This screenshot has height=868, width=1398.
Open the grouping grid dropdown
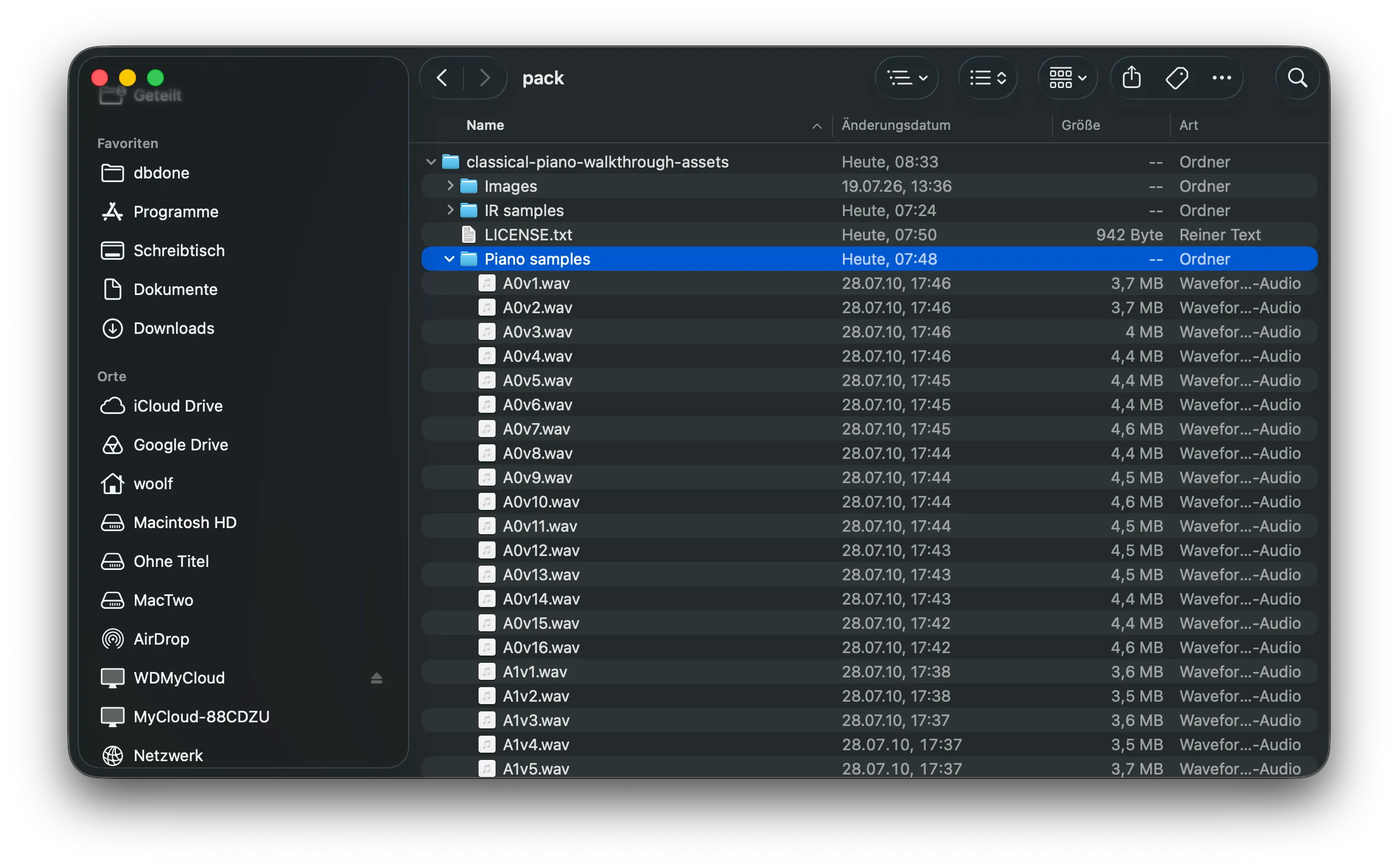pyautogui.click(x=1068, y=78)
